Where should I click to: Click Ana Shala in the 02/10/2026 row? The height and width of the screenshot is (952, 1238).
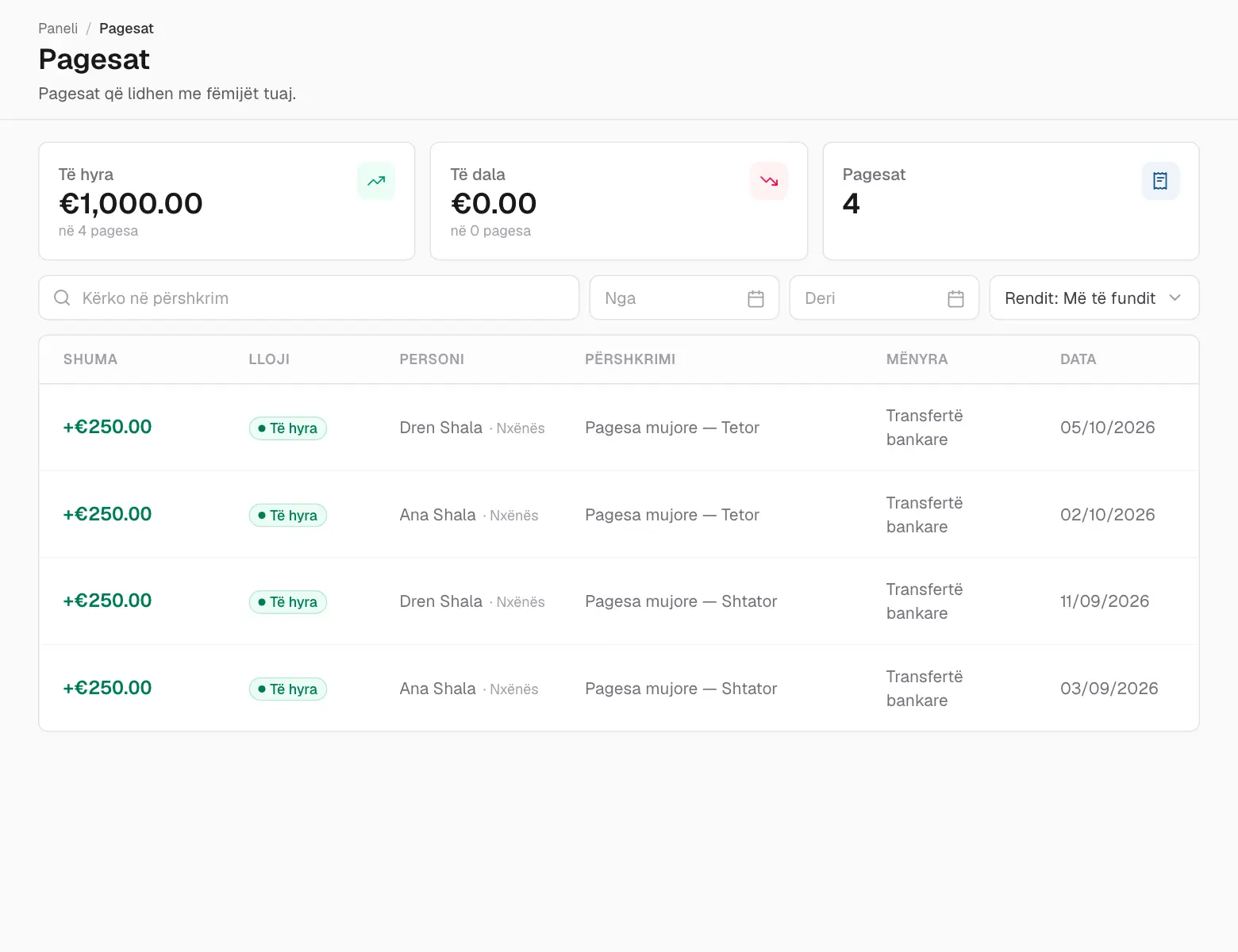[438, 515]
